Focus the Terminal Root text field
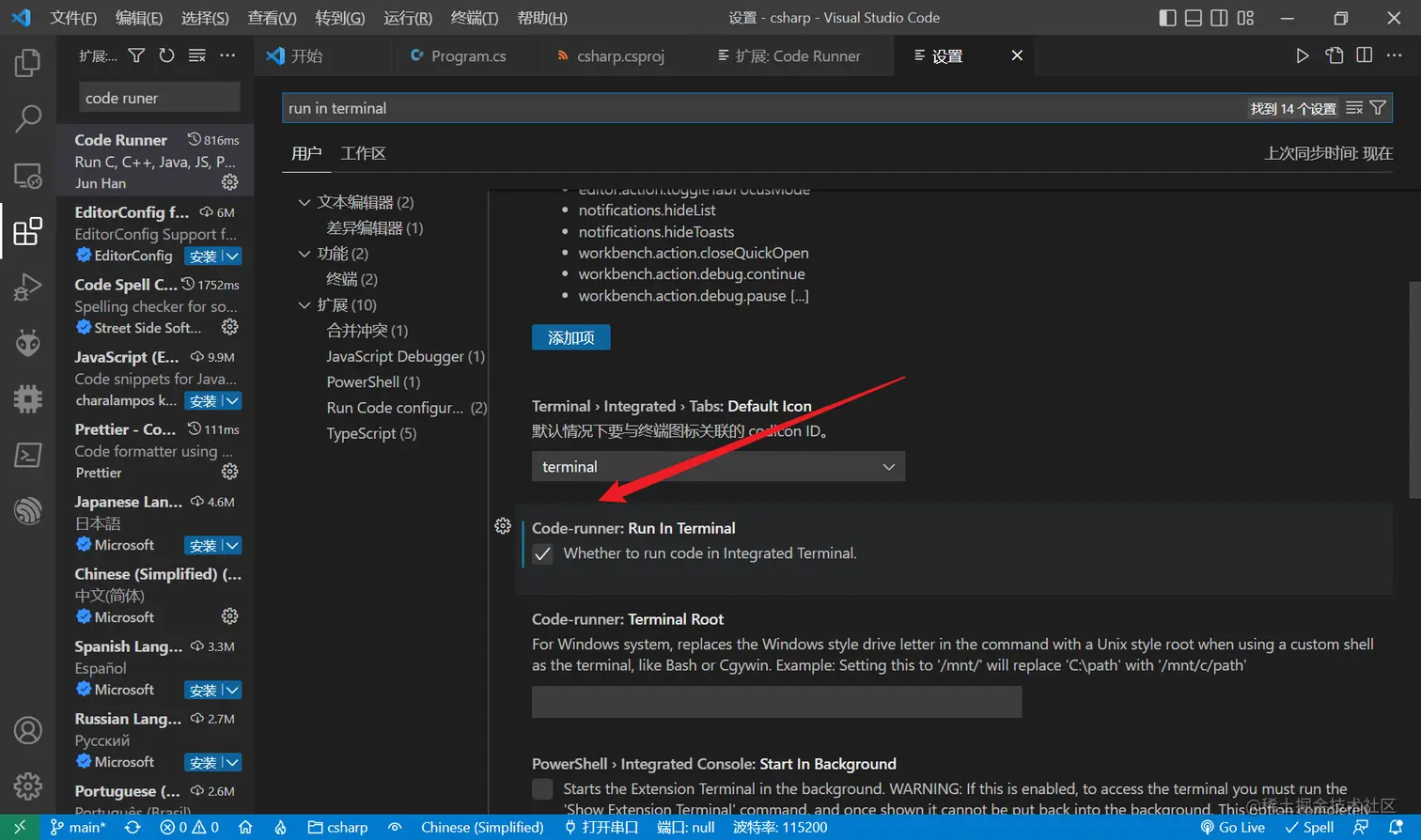The width and height of the screenshot is (1421, 840). (x=776, y=702)
